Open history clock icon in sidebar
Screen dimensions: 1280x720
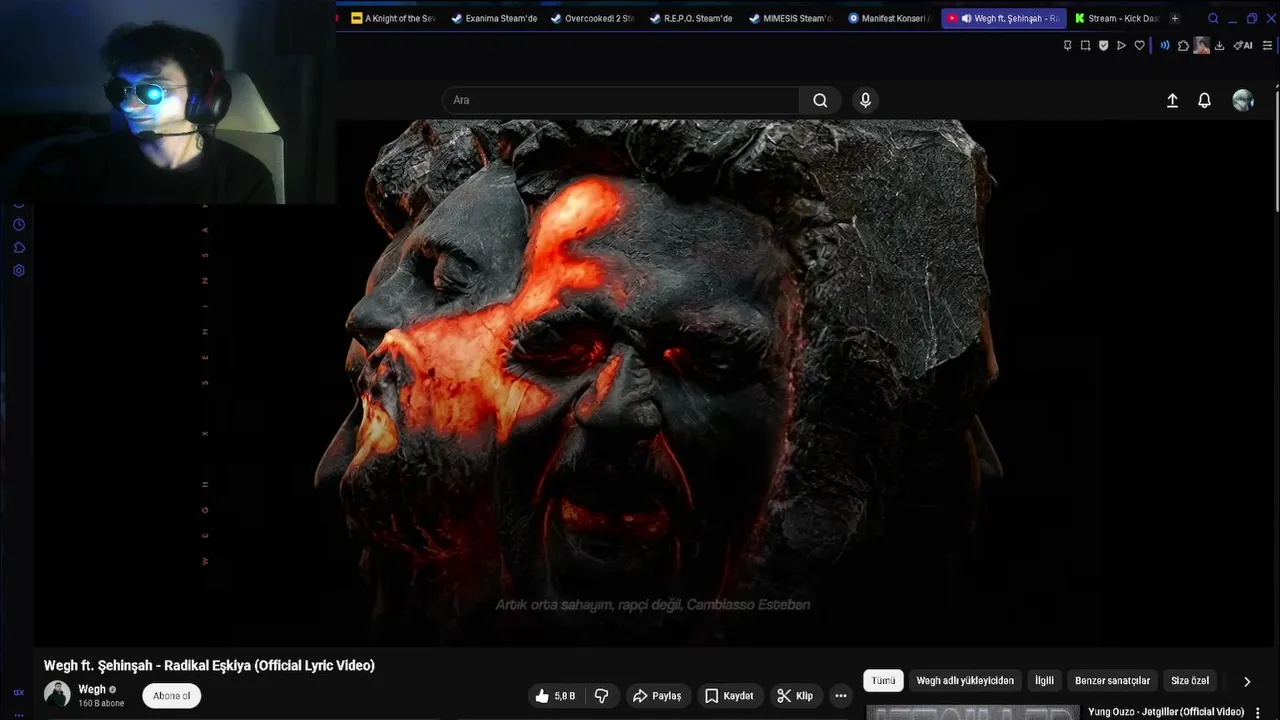(19, 224)
